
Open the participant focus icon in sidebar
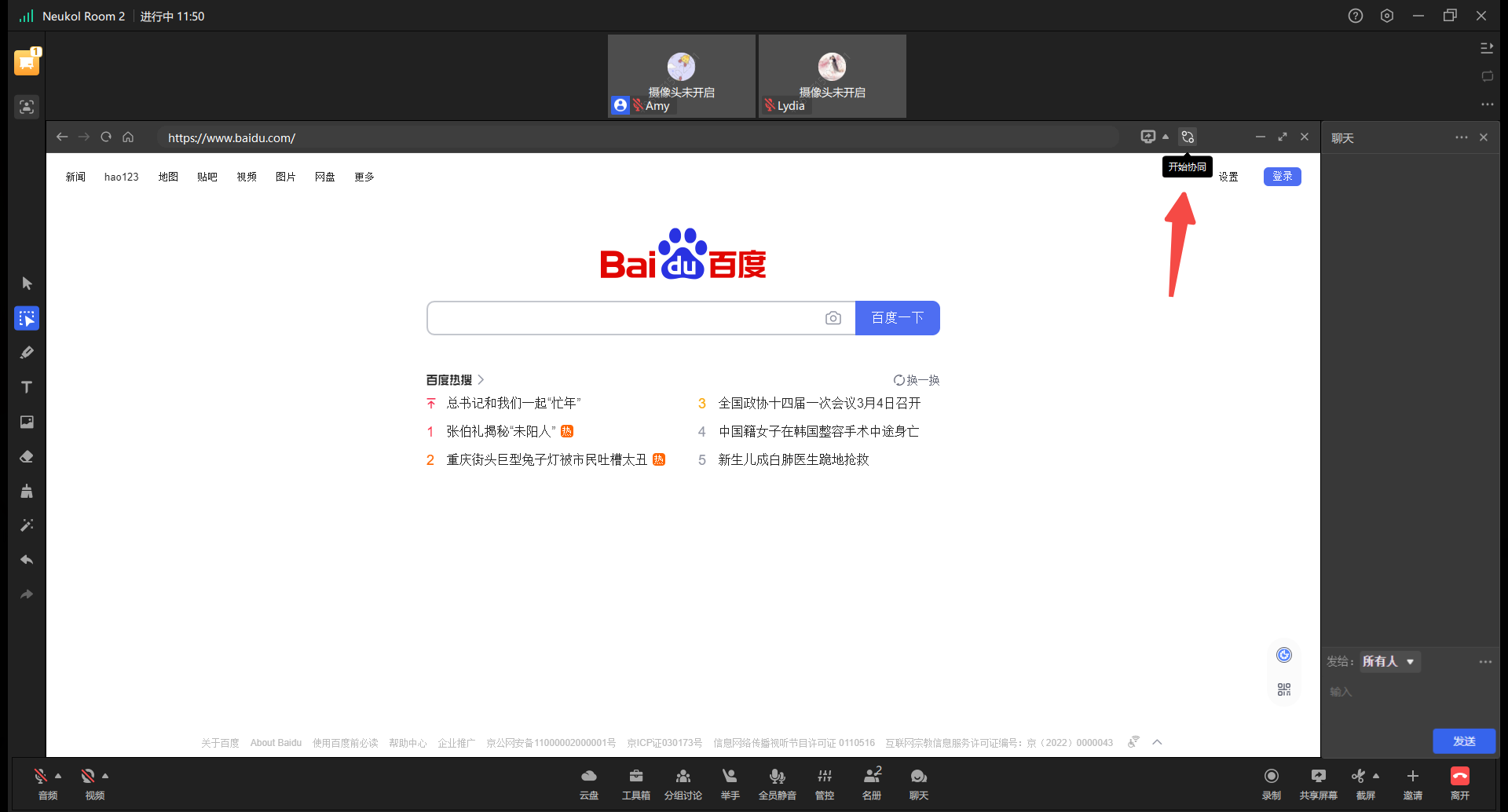tap(27, 107)
